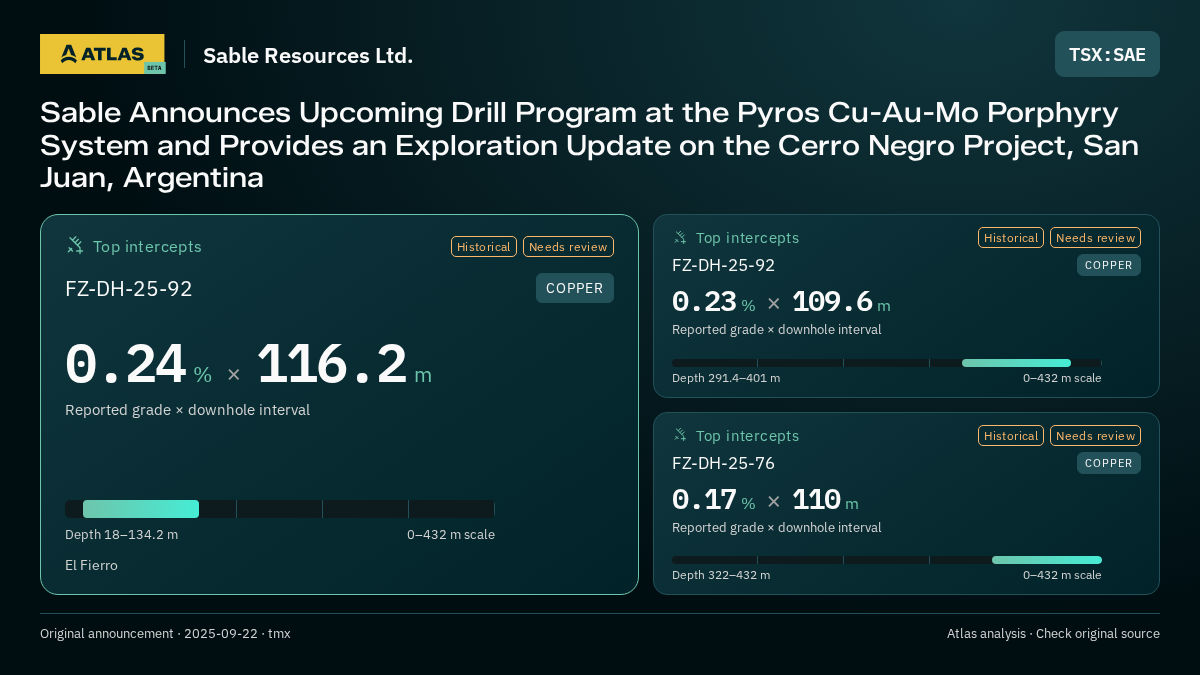Screen dimensions: 1200x675
Task: Click the Sable Resources Ltd. company name
Action: click(x=308, y=56)
